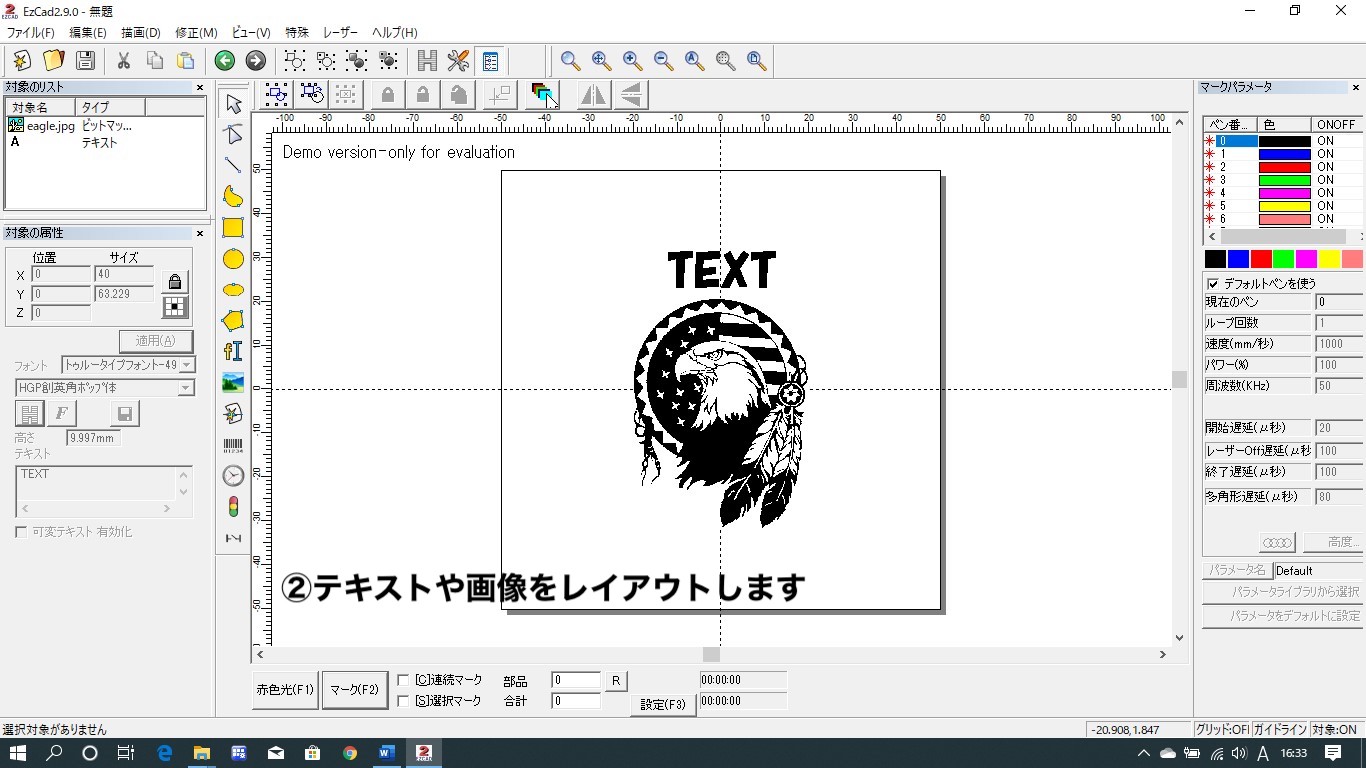
Task: Cut the selection with the scissors icon
Action: (124, 61)
